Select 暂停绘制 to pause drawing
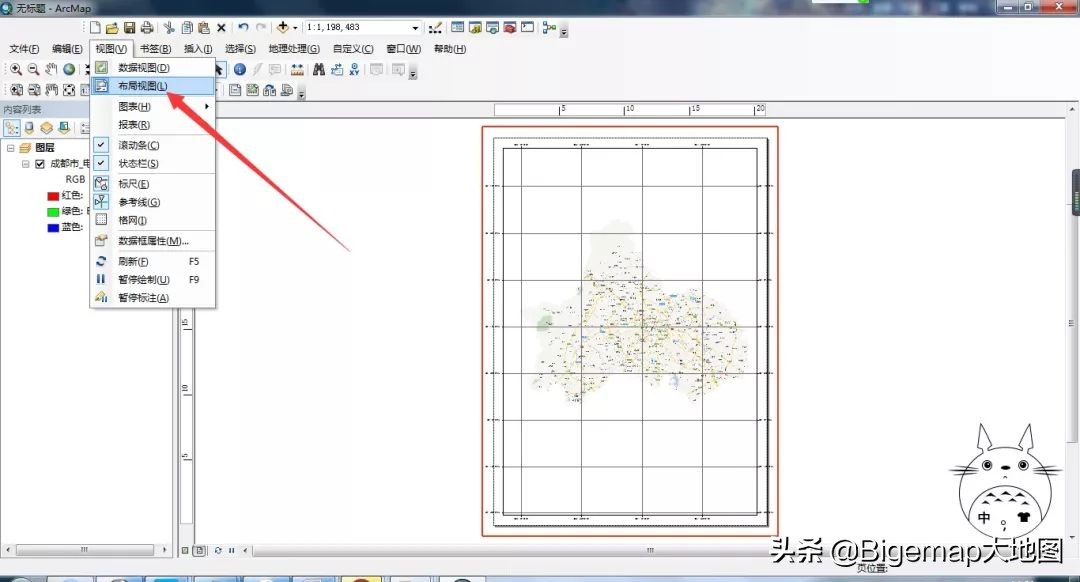 coord(140,279)
